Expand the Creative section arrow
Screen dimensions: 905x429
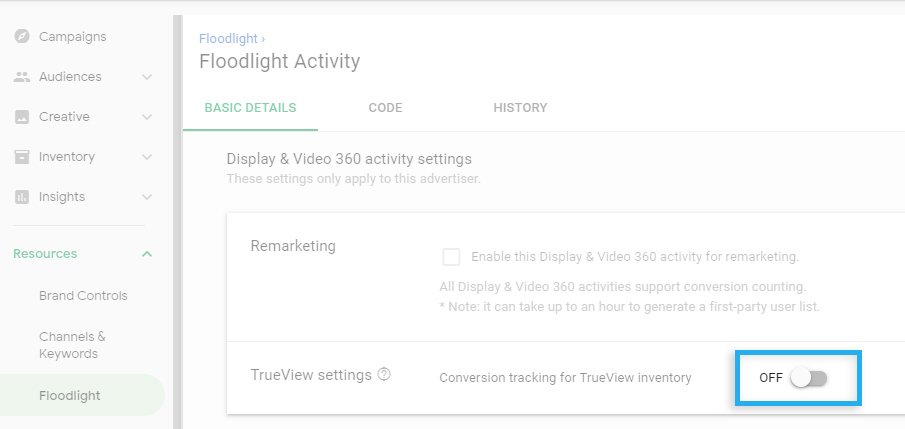point(147,117)
